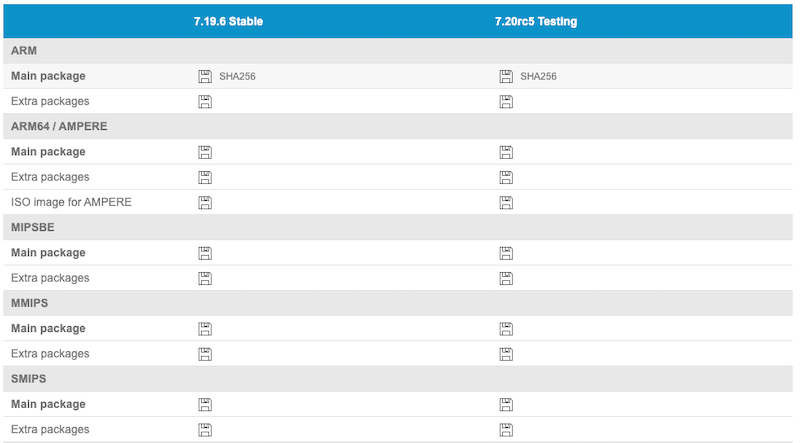The width and height of the screenshot is (800, 443).
Task: Download ARM64 extra packages for Testing
Action: (x=506, y=177)
